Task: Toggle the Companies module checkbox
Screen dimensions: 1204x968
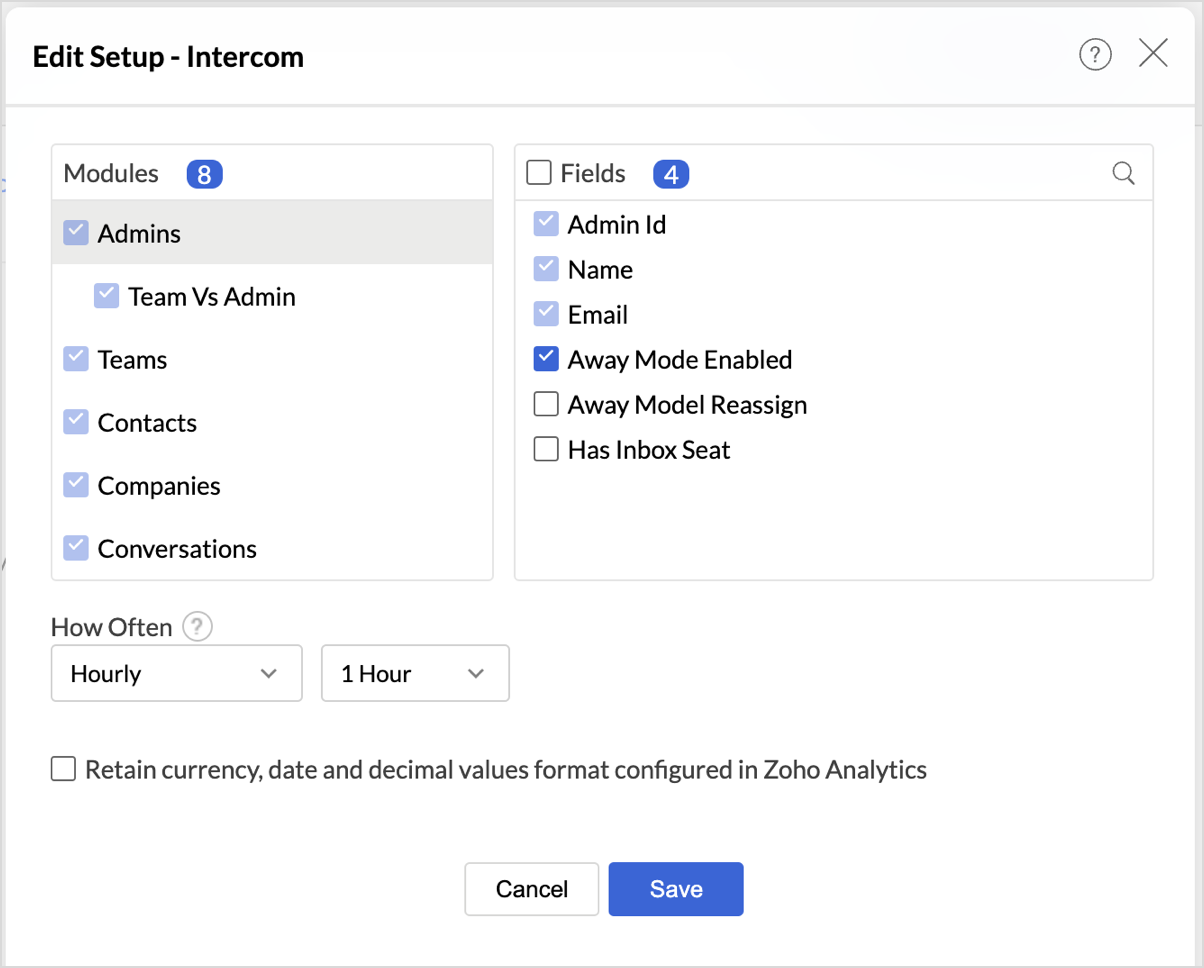Action: point(76,485)
